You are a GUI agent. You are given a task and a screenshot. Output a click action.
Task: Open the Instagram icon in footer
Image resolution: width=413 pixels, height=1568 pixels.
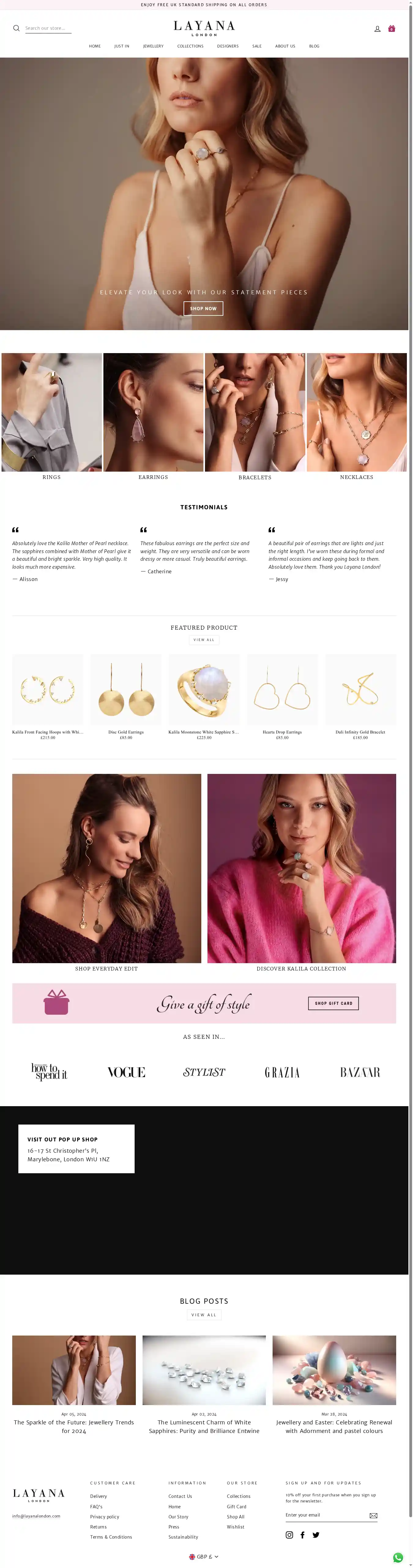[x=289, y=1535]
